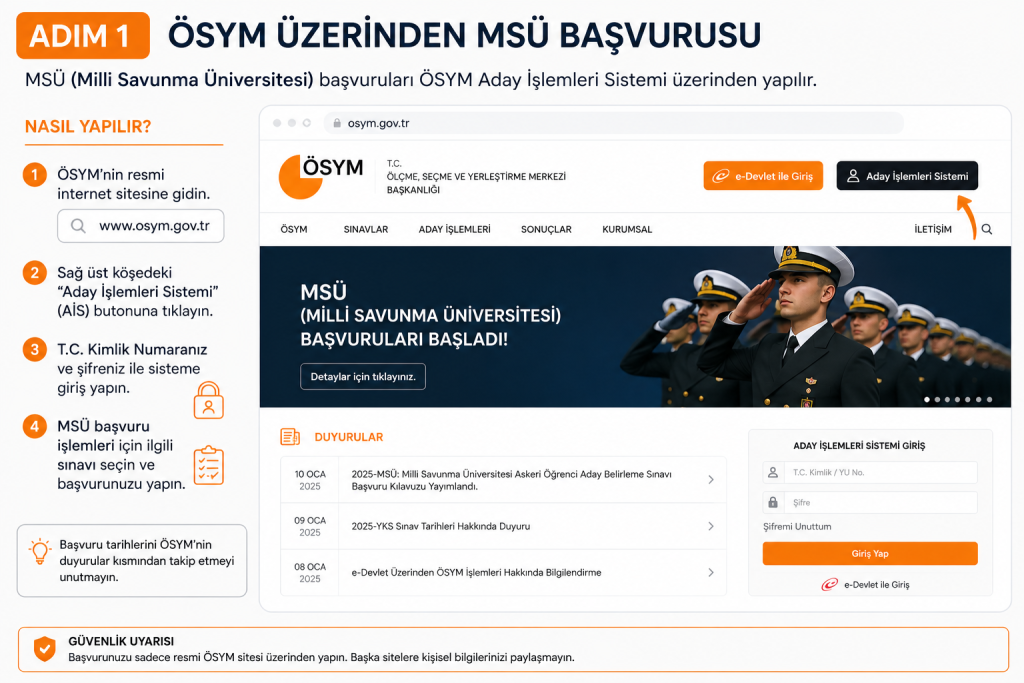Click the padlock user icon beside step 3

coord(209,400)
